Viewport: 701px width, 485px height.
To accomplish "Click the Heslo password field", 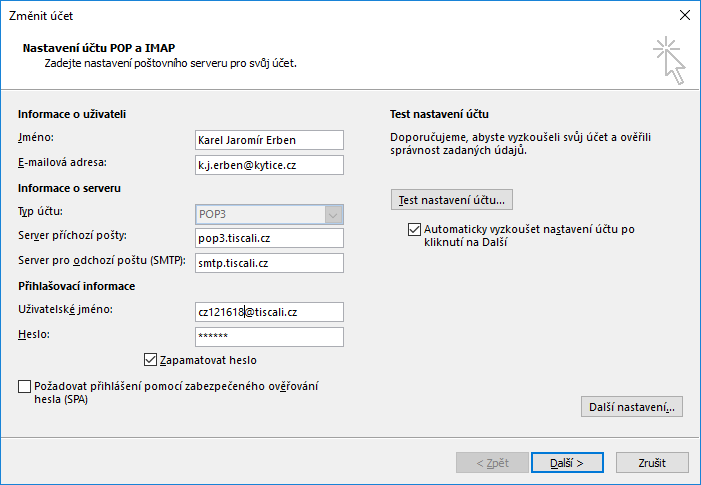I will 269,337.
